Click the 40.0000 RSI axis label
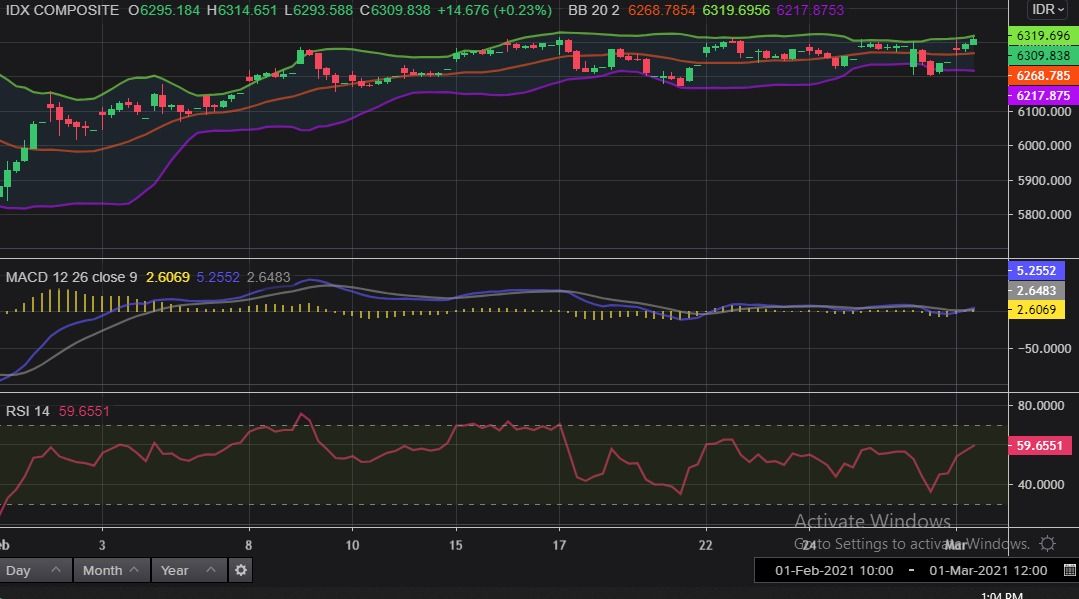This screenshot has width=1079, height=599. coord(1041,485)
